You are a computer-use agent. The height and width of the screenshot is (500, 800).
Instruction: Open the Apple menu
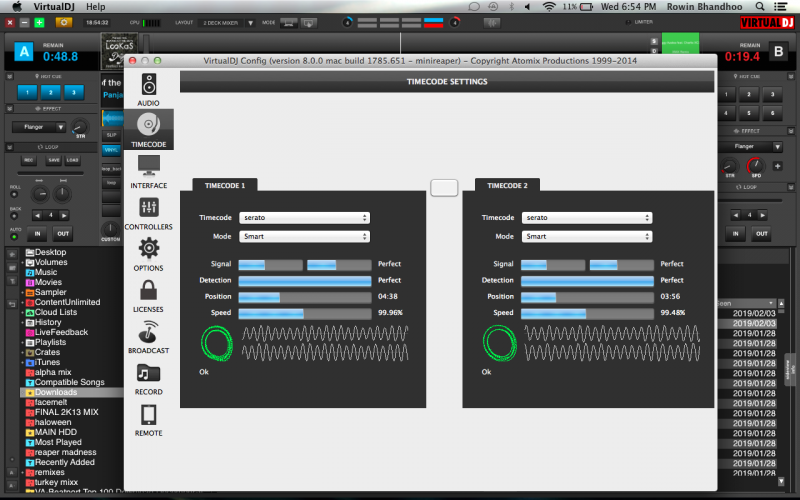[x=17, y=7]
